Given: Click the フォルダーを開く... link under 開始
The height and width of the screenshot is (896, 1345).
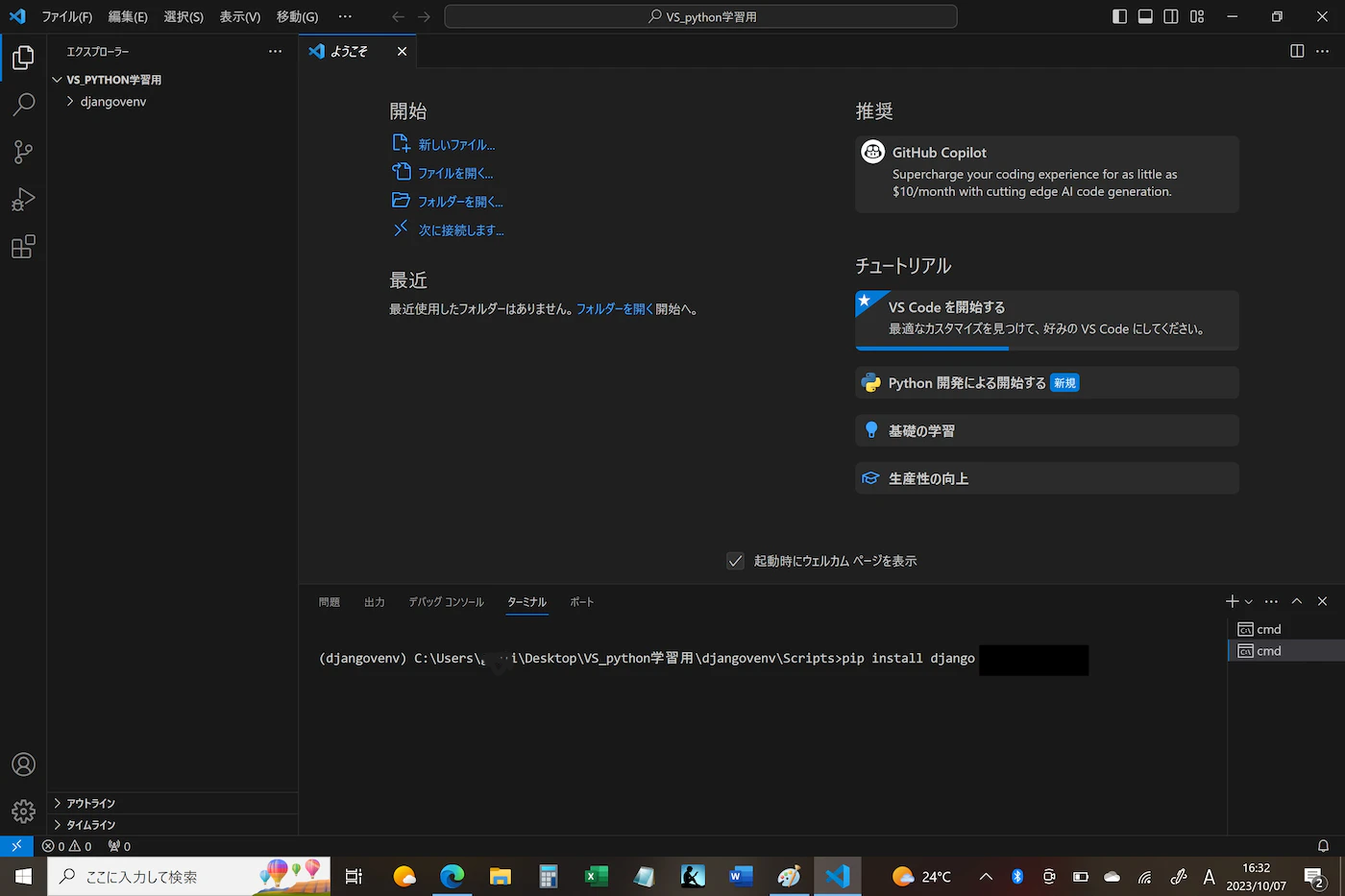Looking at the screenshot, I should click(x=460, y=202).
